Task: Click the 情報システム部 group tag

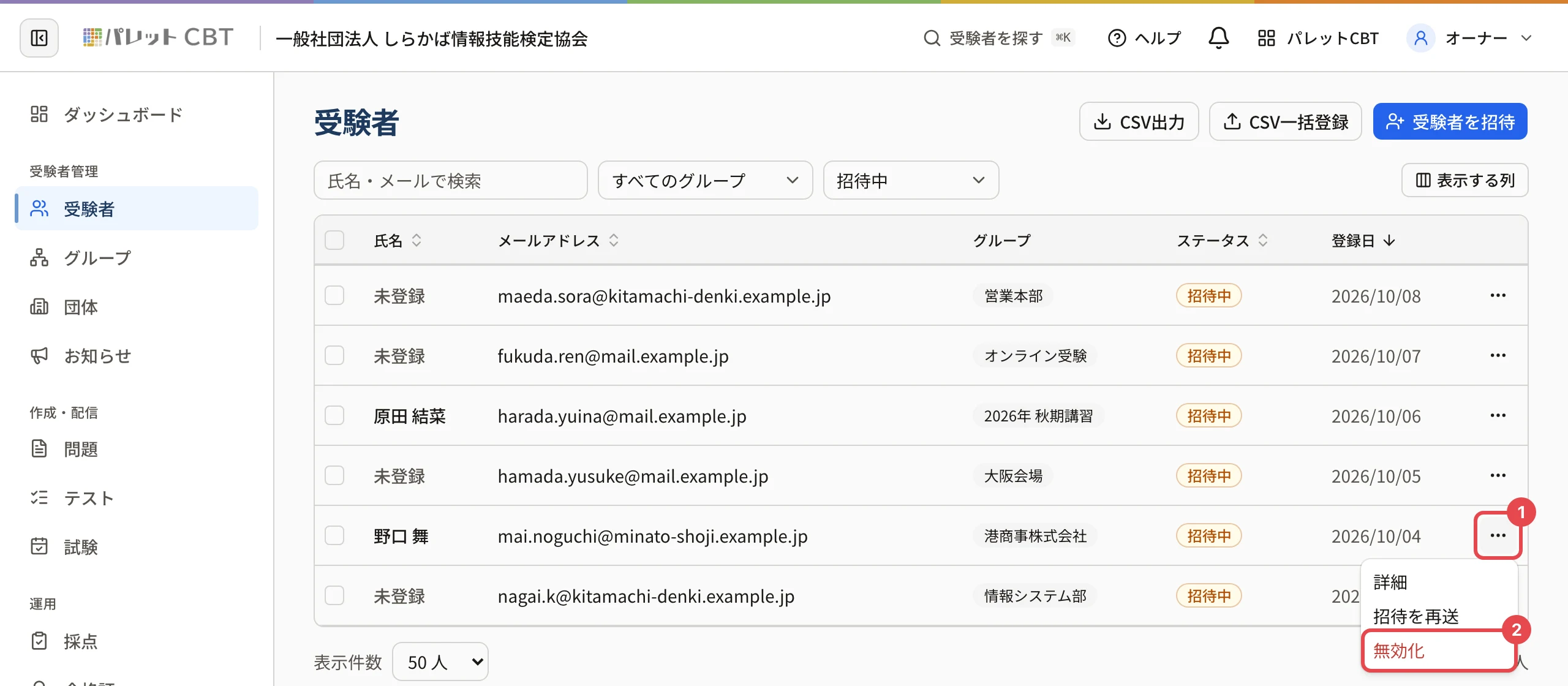Action: (1035, 596)
